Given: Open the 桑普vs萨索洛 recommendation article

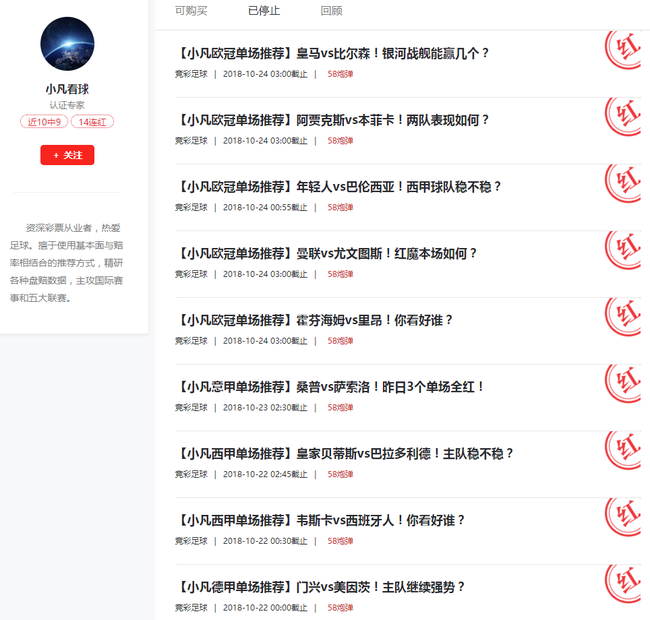Looking at the screenshot, I should 329,387.
